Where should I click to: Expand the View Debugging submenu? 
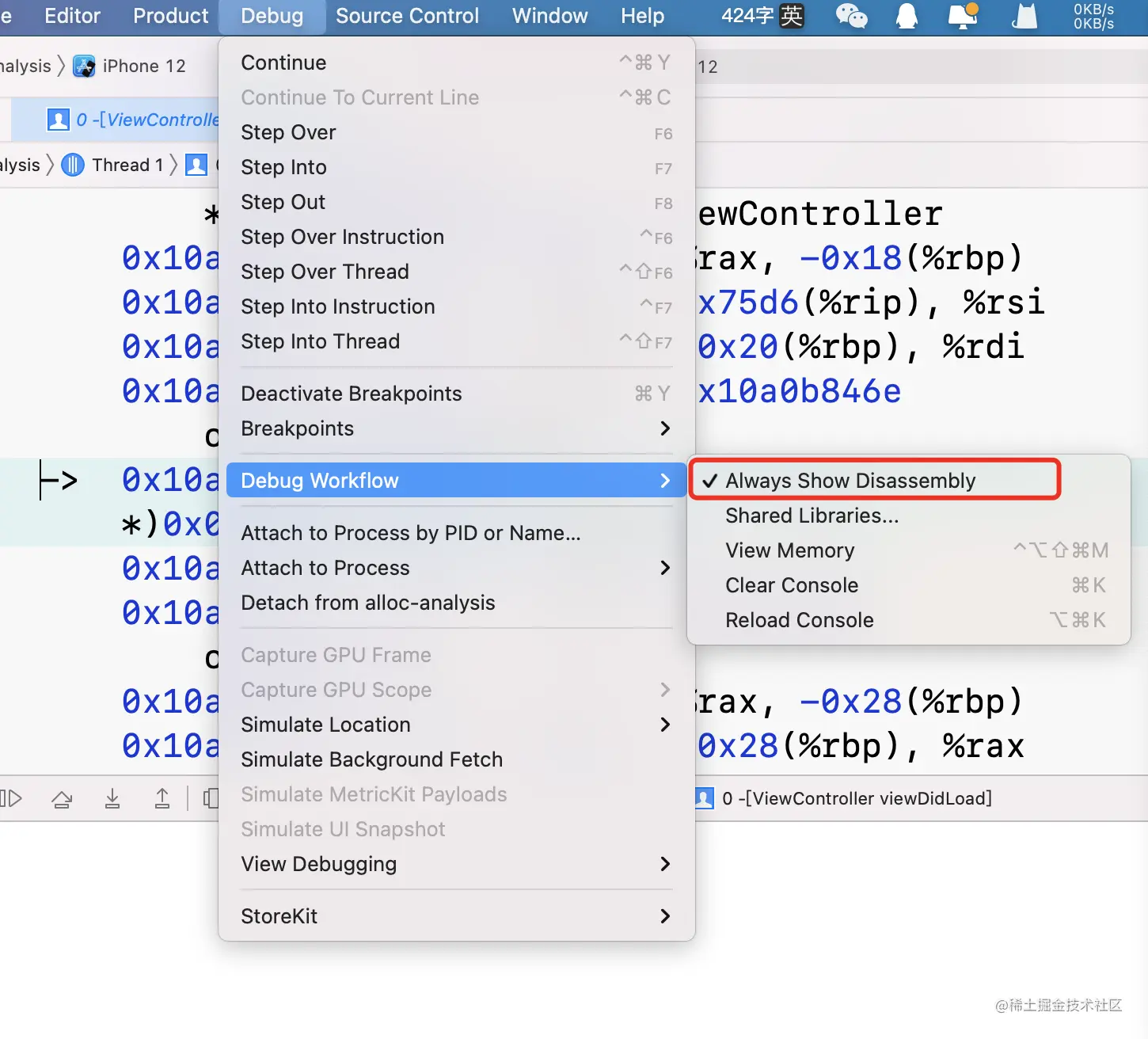pyautogui.click(x=456, y=864)
